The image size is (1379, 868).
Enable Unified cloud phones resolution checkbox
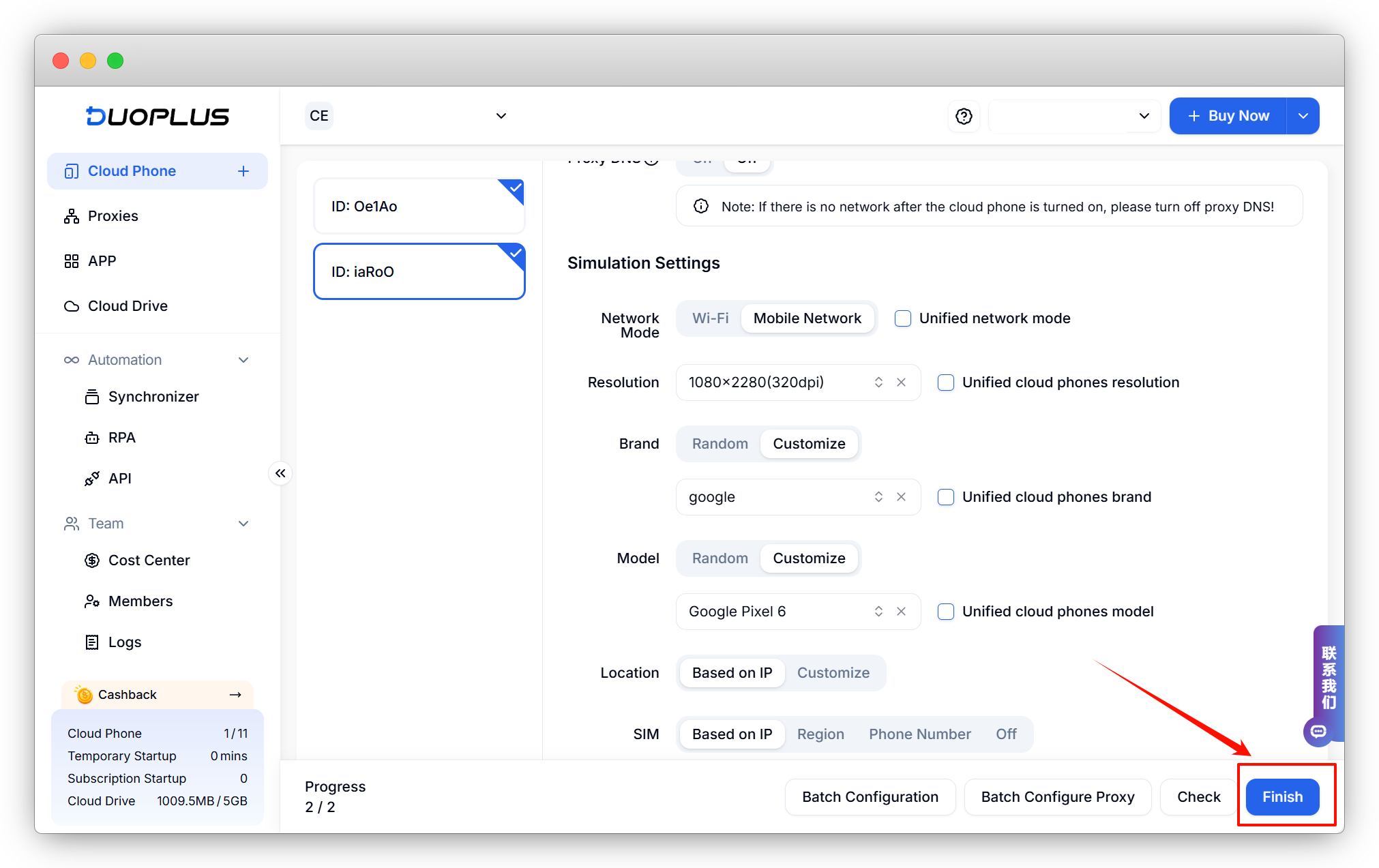coord(945,383)
